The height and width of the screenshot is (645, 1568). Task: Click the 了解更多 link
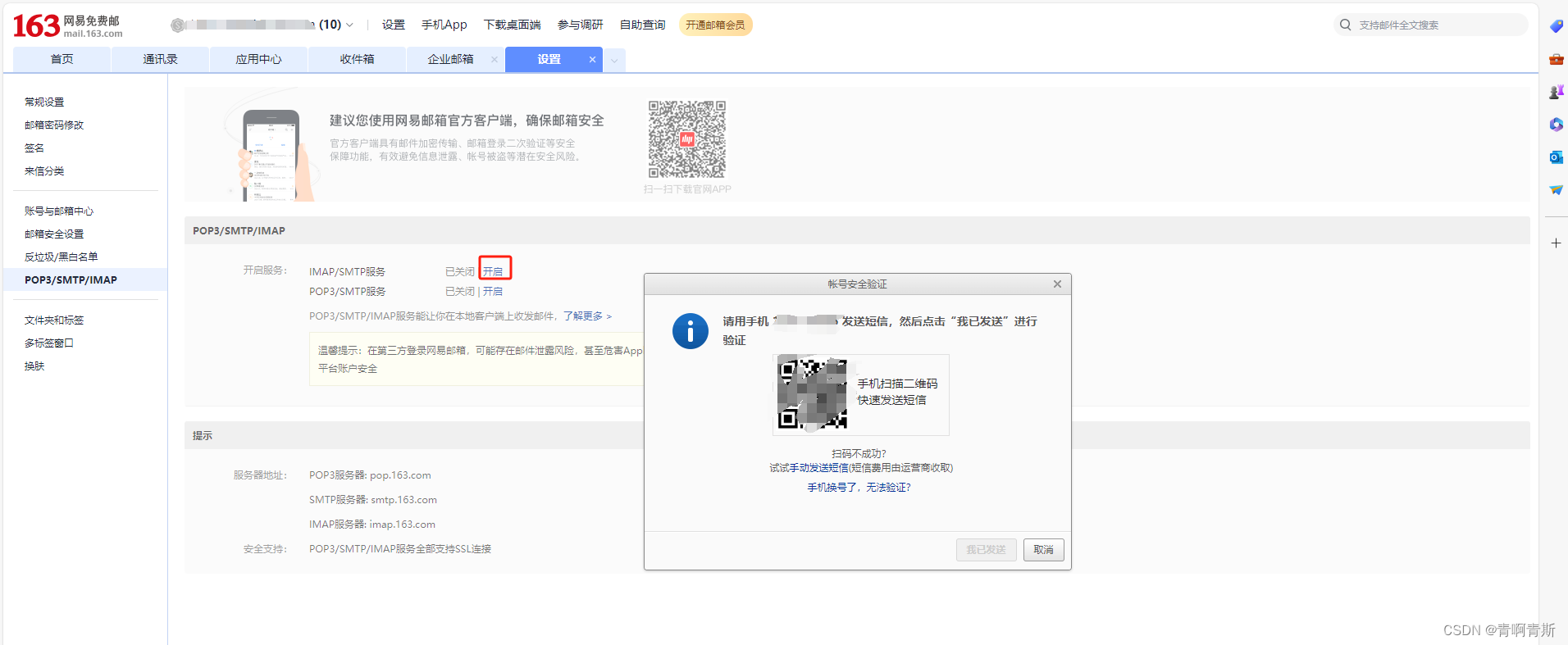[x=587, y=316]
